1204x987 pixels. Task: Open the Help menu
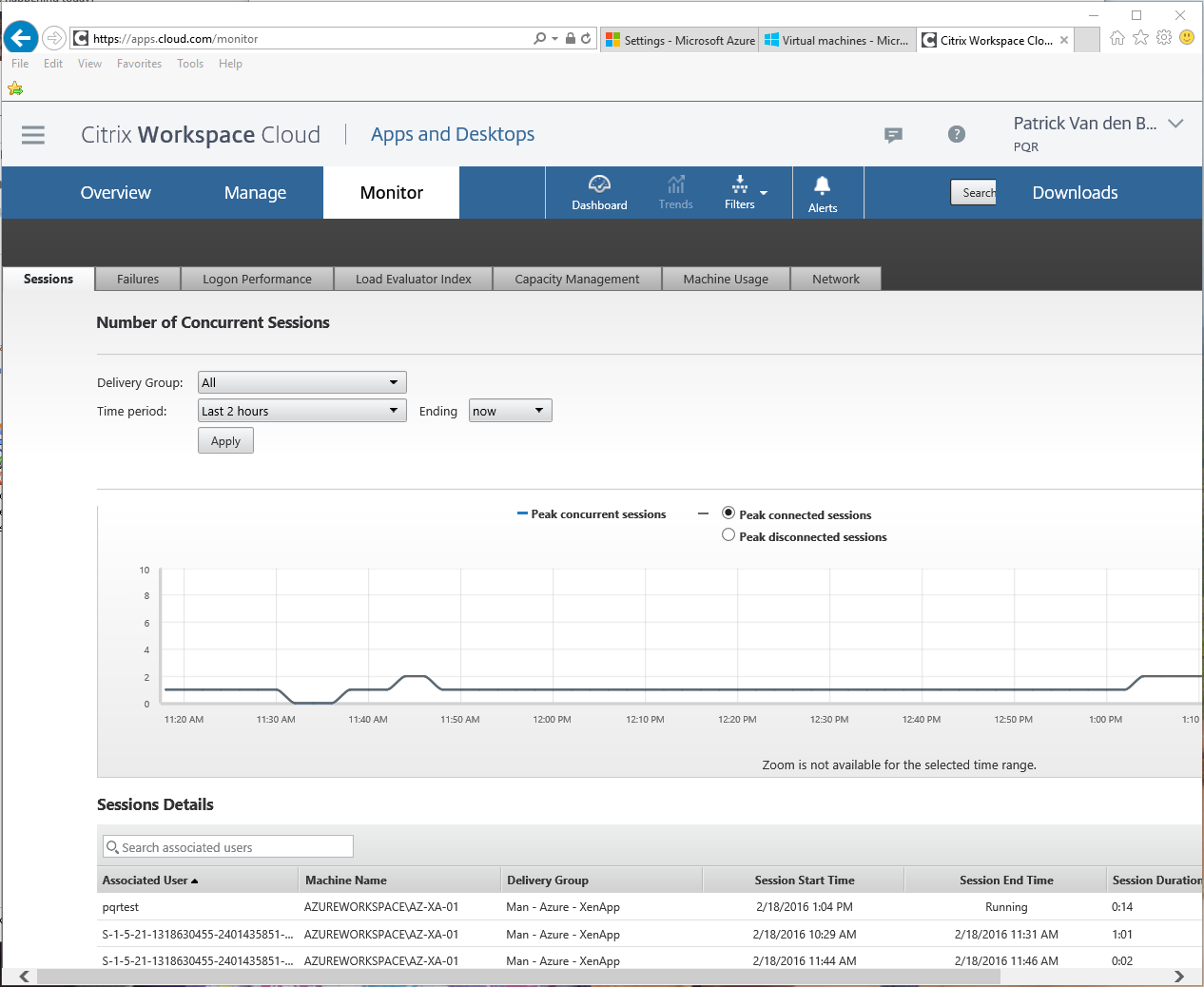pyautogui.click(x=230, y=64)
